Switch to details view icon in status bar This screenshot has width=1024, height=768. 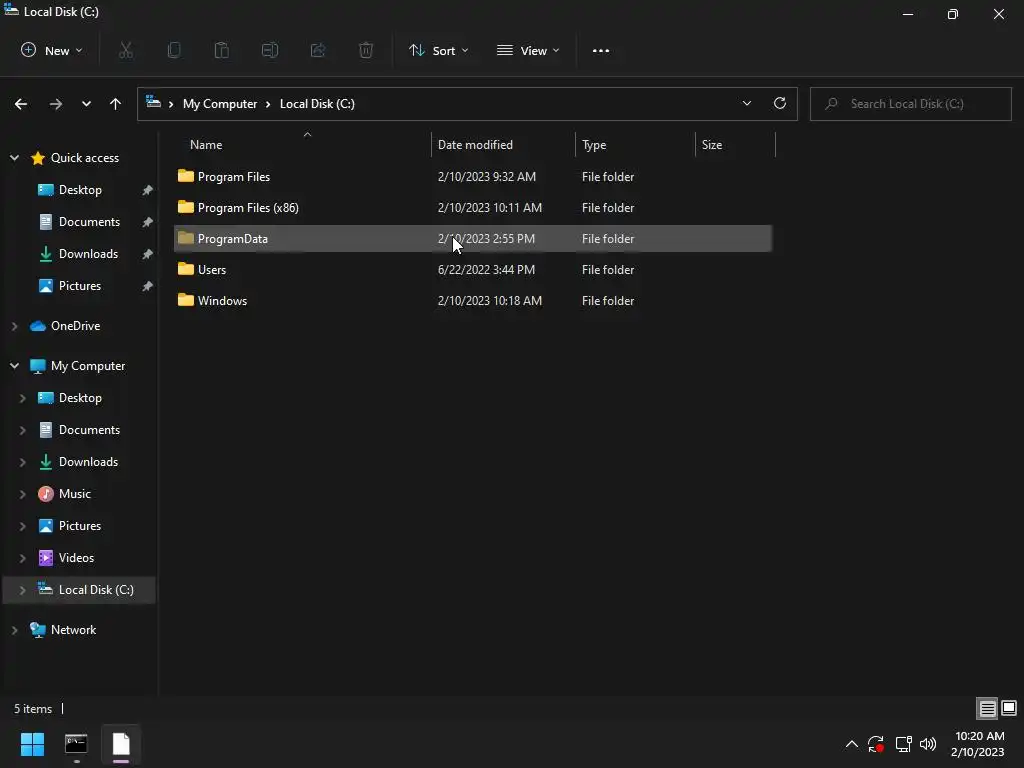[x=987, y=709]
